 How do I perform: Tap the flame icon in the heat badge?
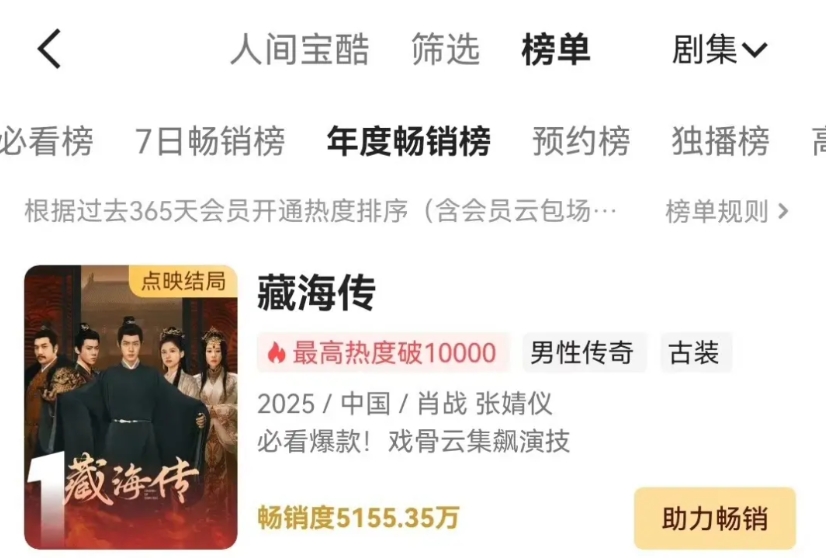[x=276, y=353]
